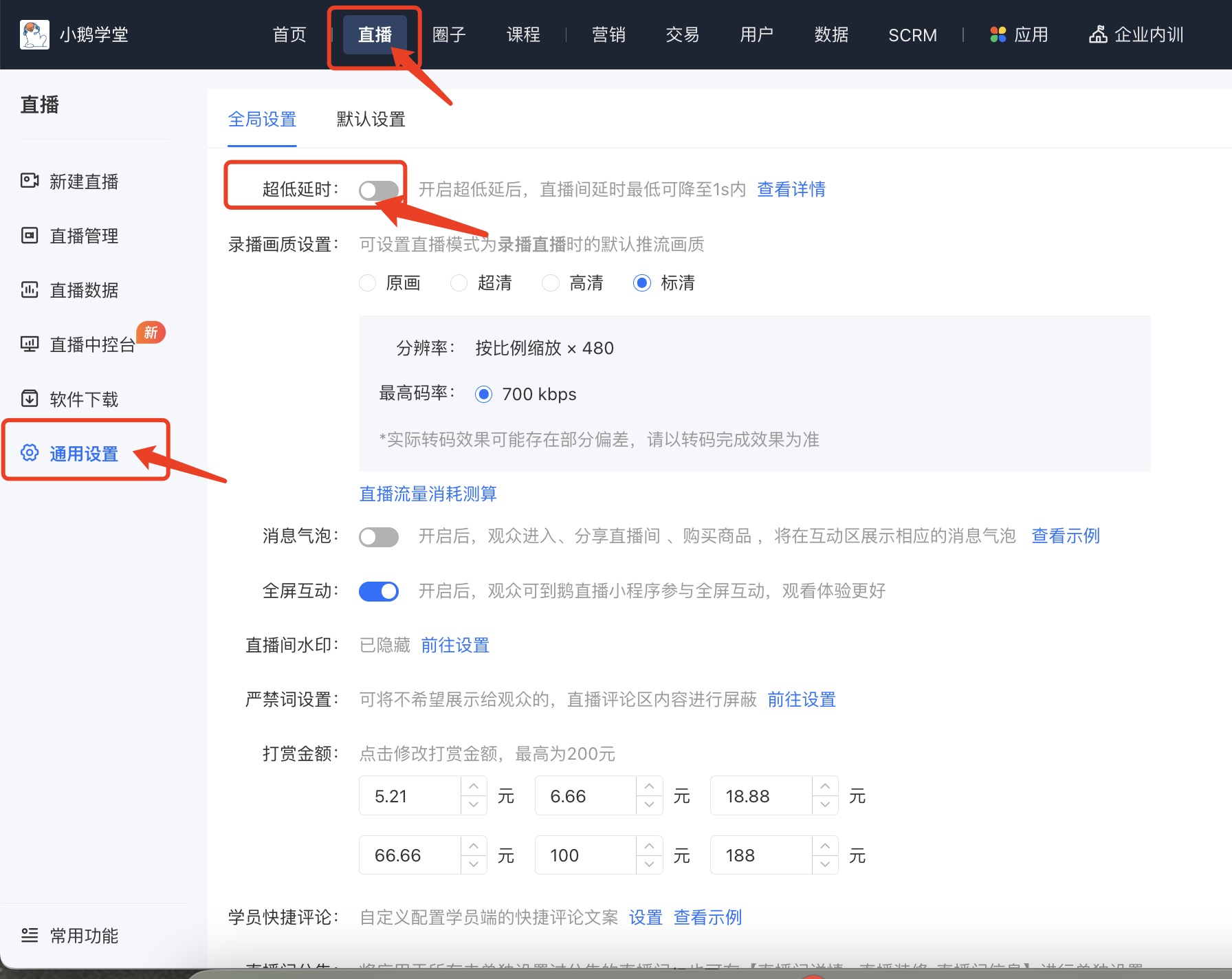Viewport: 1232px width, 979px height.
Task: Open 通用设置 in the sidebar
Action: 83,454
